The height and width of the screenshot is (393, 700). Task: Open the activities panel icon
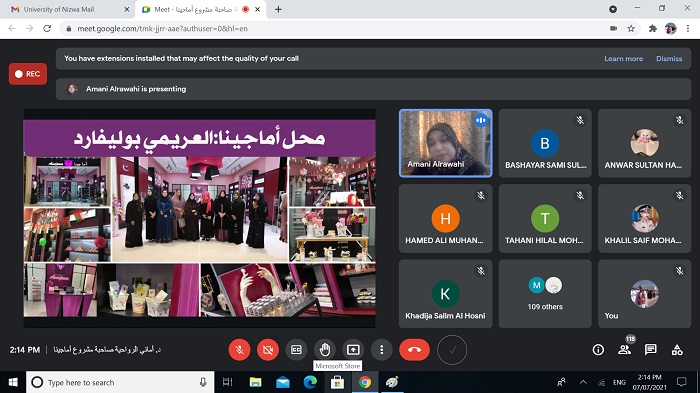tap(677, 350)
